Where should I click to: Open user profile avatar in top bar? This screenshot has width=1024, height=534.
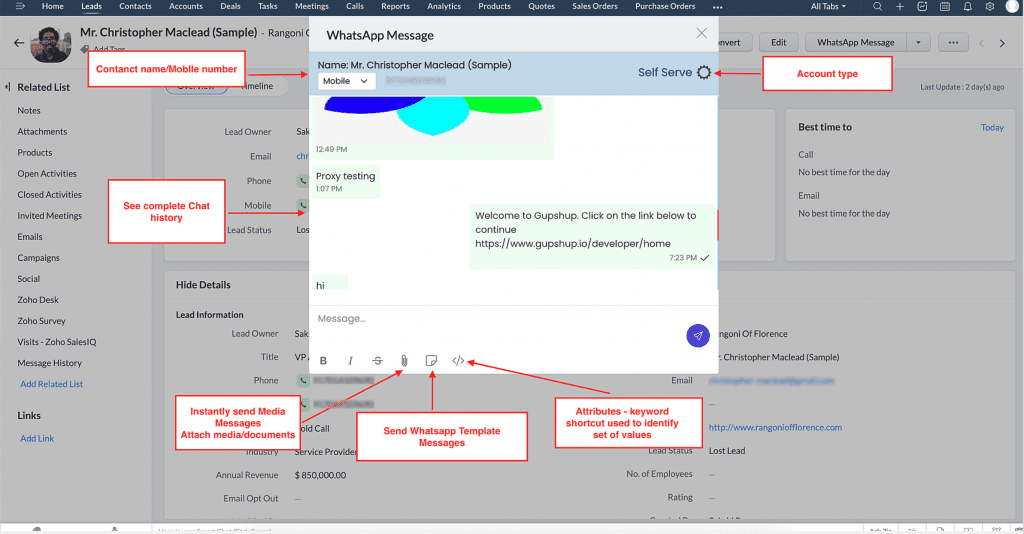click(x=1012, y=7)
